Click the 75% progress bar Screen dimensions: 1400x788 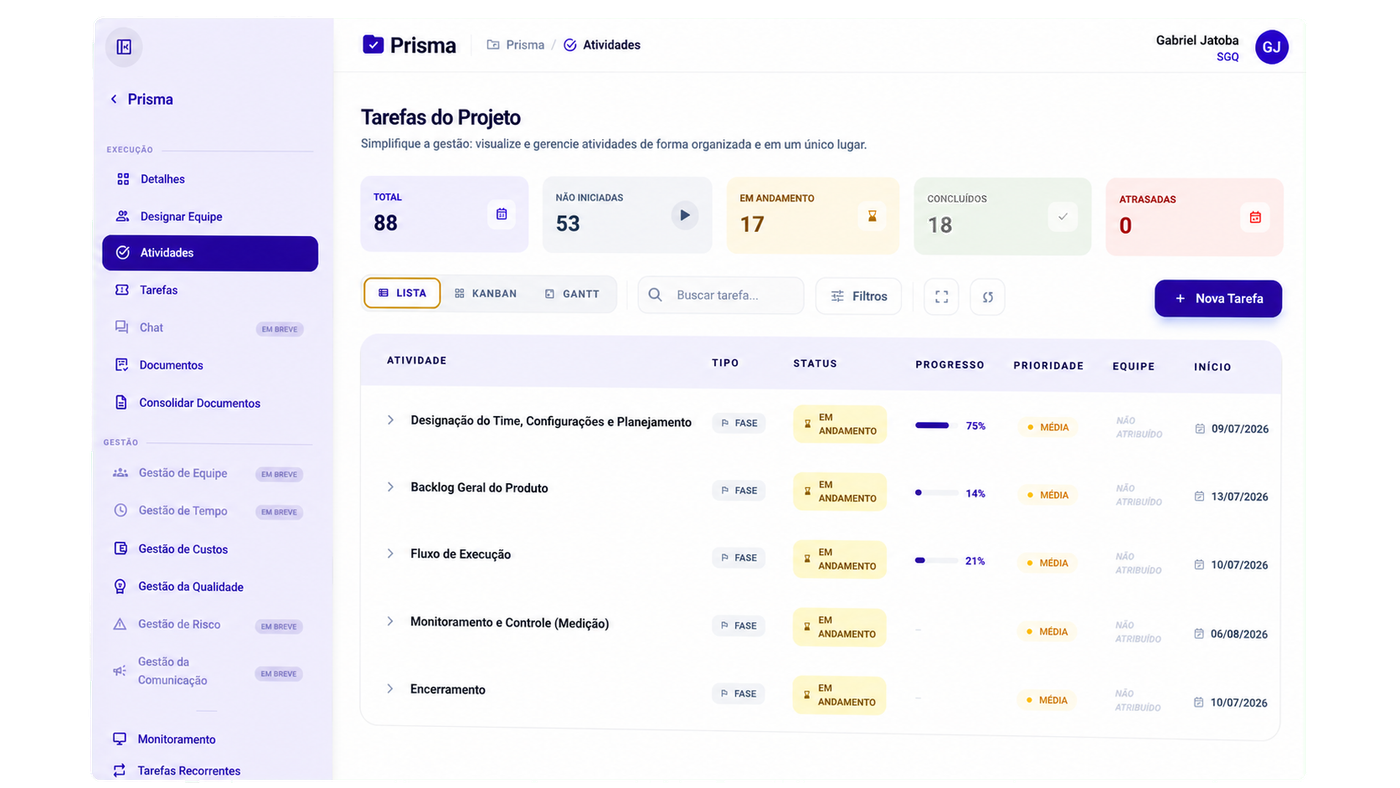point(937,426)
